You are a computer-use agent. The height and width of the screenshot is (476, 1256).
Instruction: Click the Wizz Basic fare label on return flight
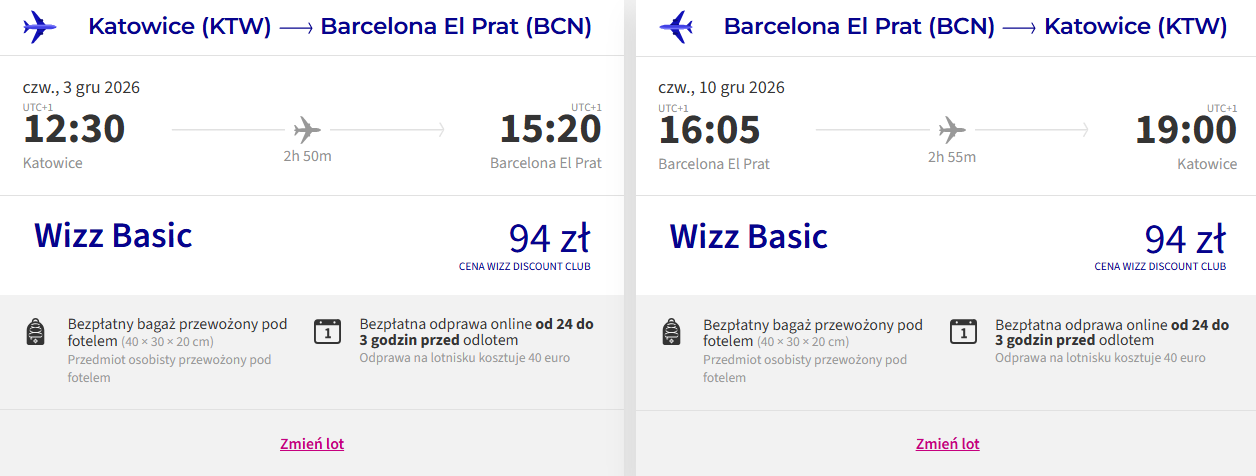pos(749,236)
